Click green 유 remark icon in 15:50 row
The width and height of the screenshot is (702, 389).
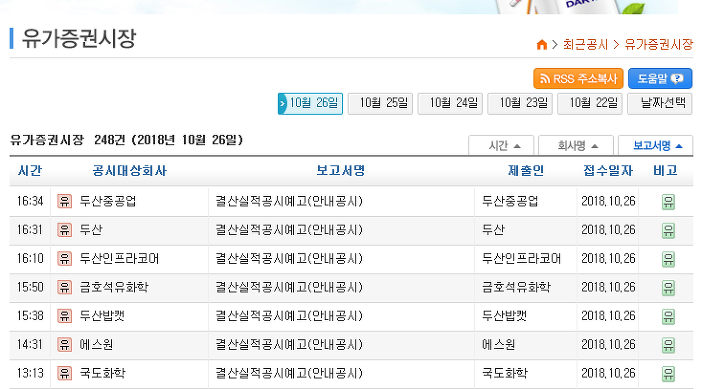(x=668, y=288)
